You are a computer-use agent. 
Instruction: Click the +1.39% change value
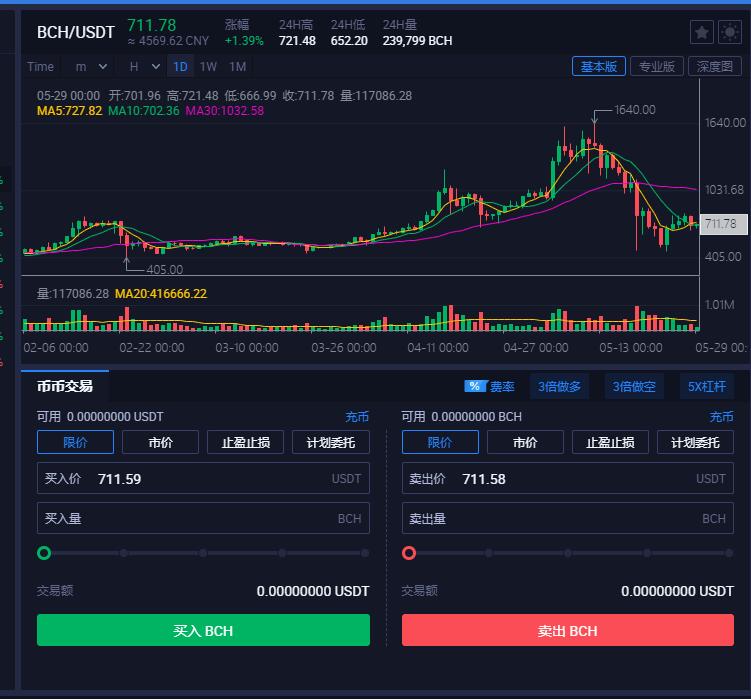point(244,41)
